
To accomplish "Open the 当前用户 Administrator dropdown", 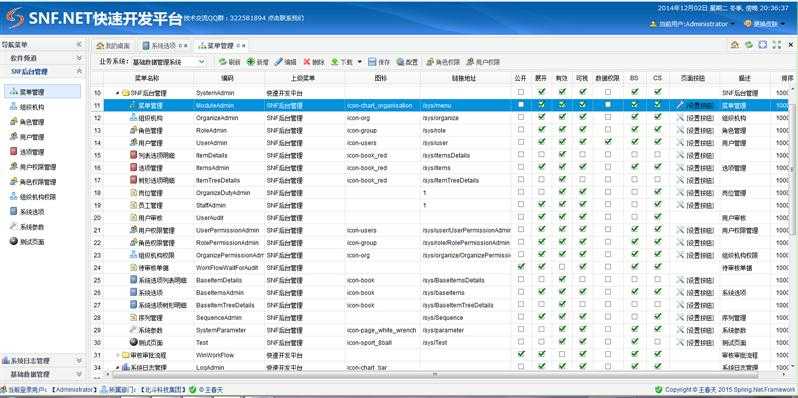I will pos(692,24).
